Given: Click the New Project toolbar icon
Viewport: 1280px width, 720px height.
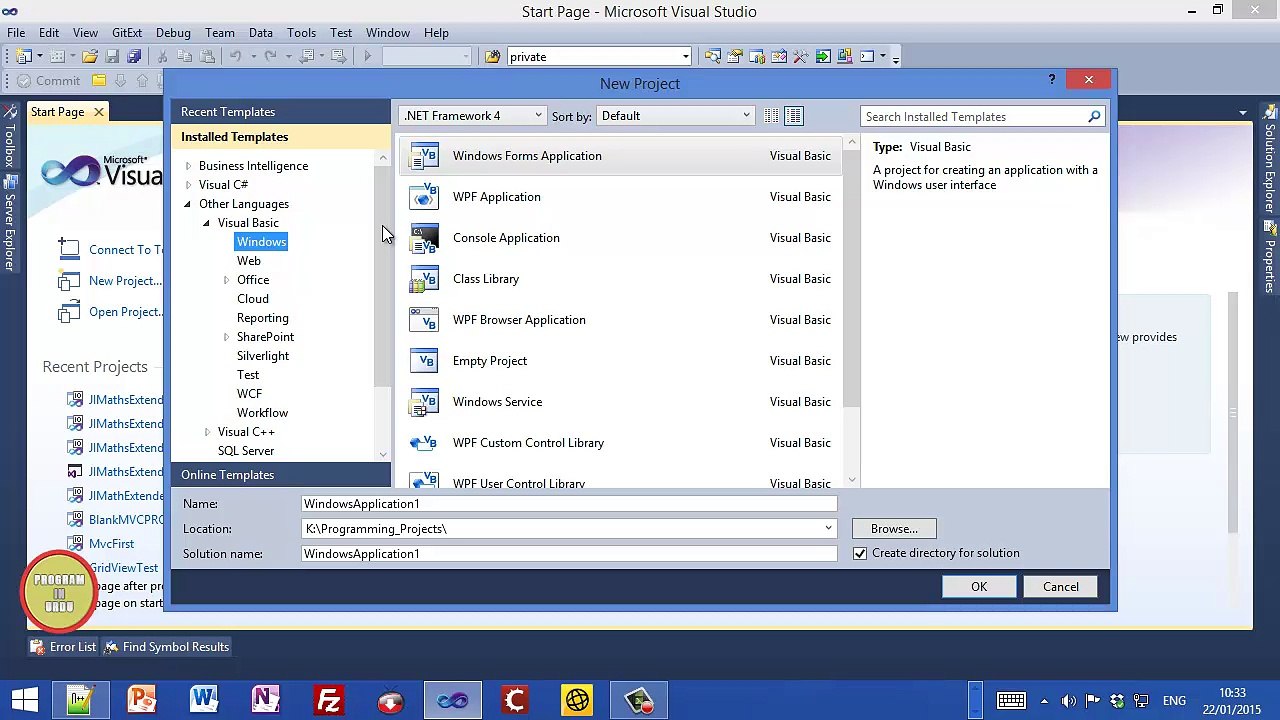Looking at the screenshot, I should click(23, 57).
